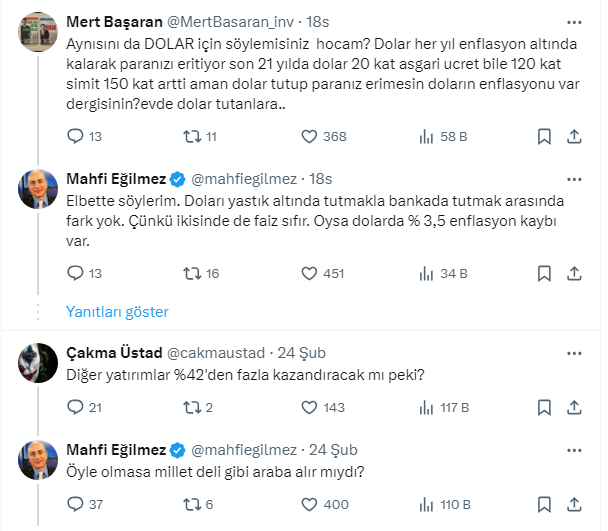View analytics showing 110 B views

(428, 504)
